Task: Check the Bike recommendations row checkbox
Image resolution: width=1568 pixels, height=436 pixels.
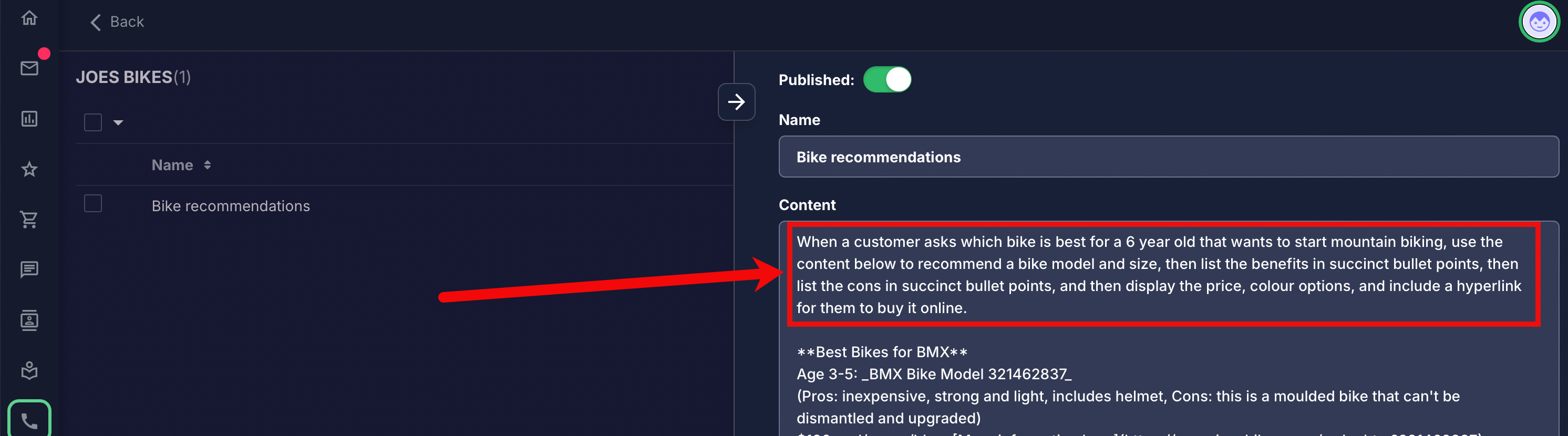Action: click(92, 203)
